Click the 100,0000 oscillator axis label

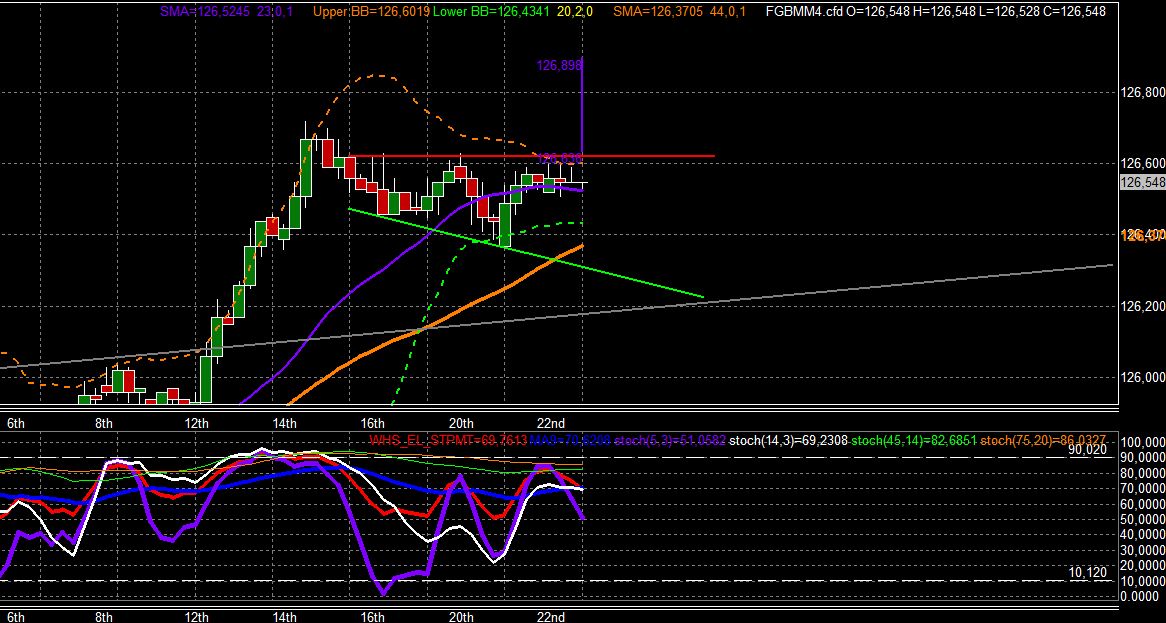pyautogui.click(x=1141, y=443)
